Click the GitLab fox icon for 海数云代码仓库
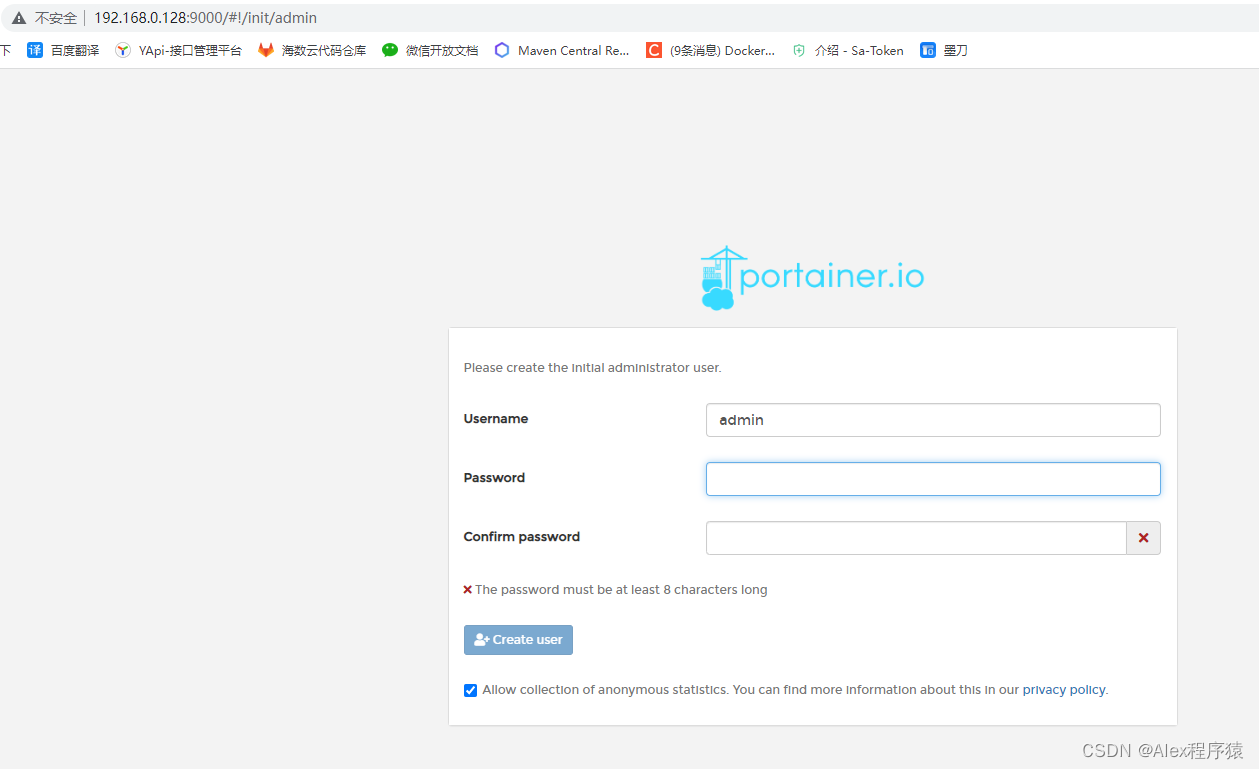The image size is (1259, 769). pos(266,50)
